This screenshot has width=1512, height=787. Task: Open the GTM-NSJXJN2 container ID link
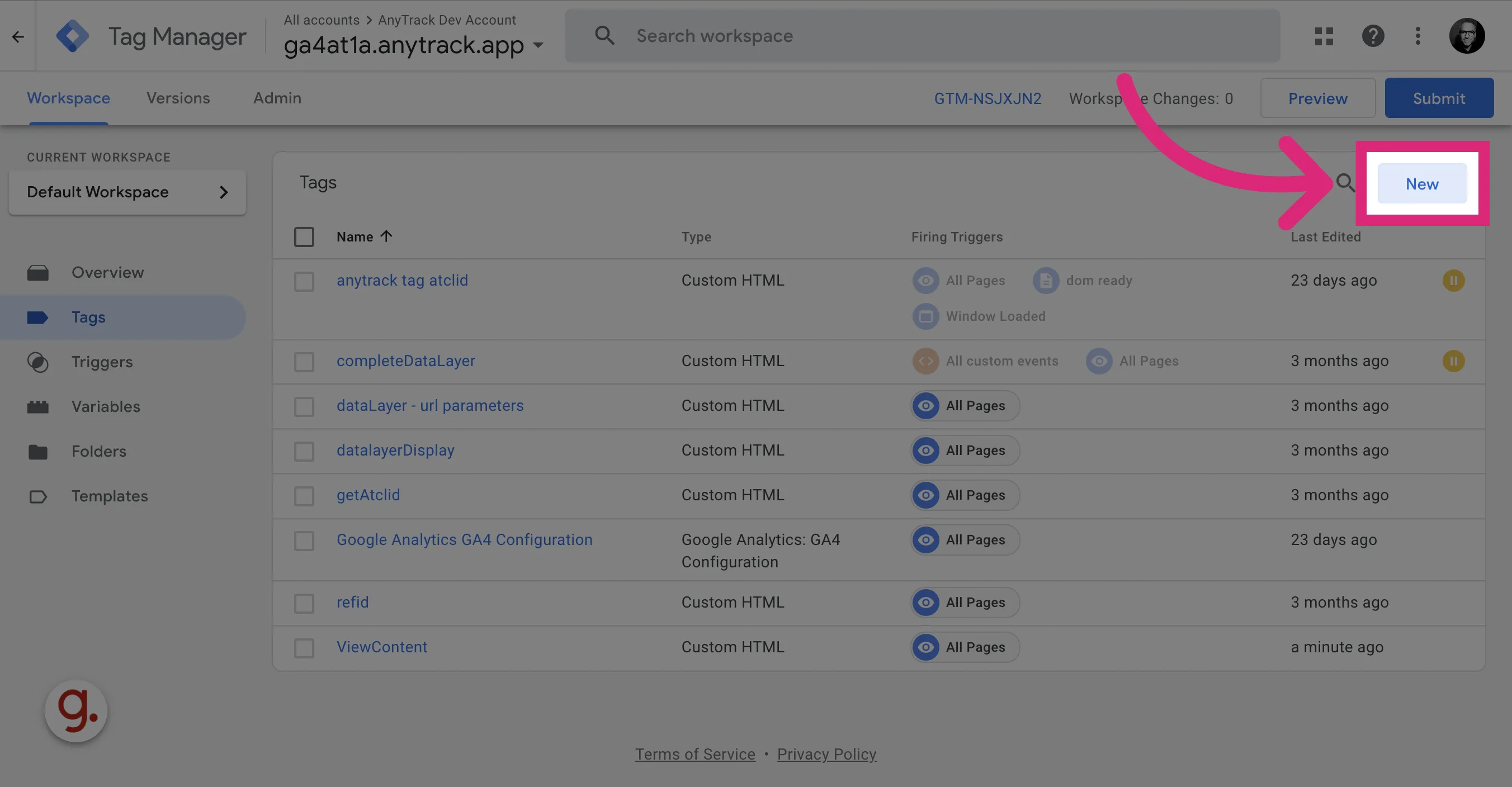988,98
